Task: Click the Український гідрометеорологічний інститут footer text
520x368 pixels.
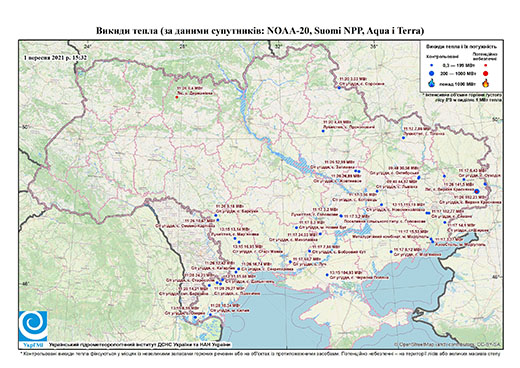Action: 139,344
